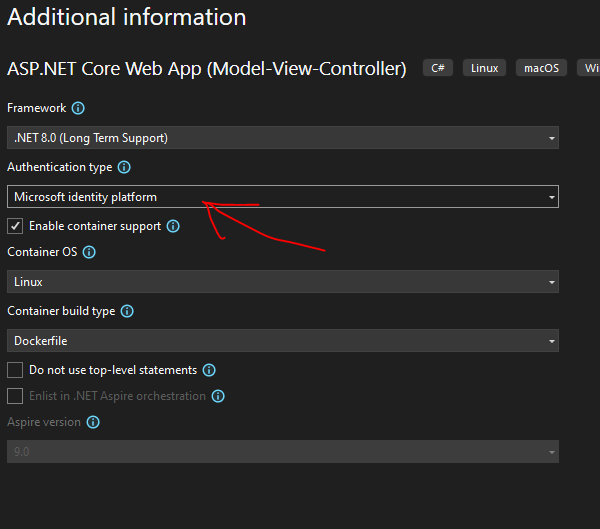Show info for Enable container support
The height and width of the screenshot is (529, 600).
coord(174,226)
